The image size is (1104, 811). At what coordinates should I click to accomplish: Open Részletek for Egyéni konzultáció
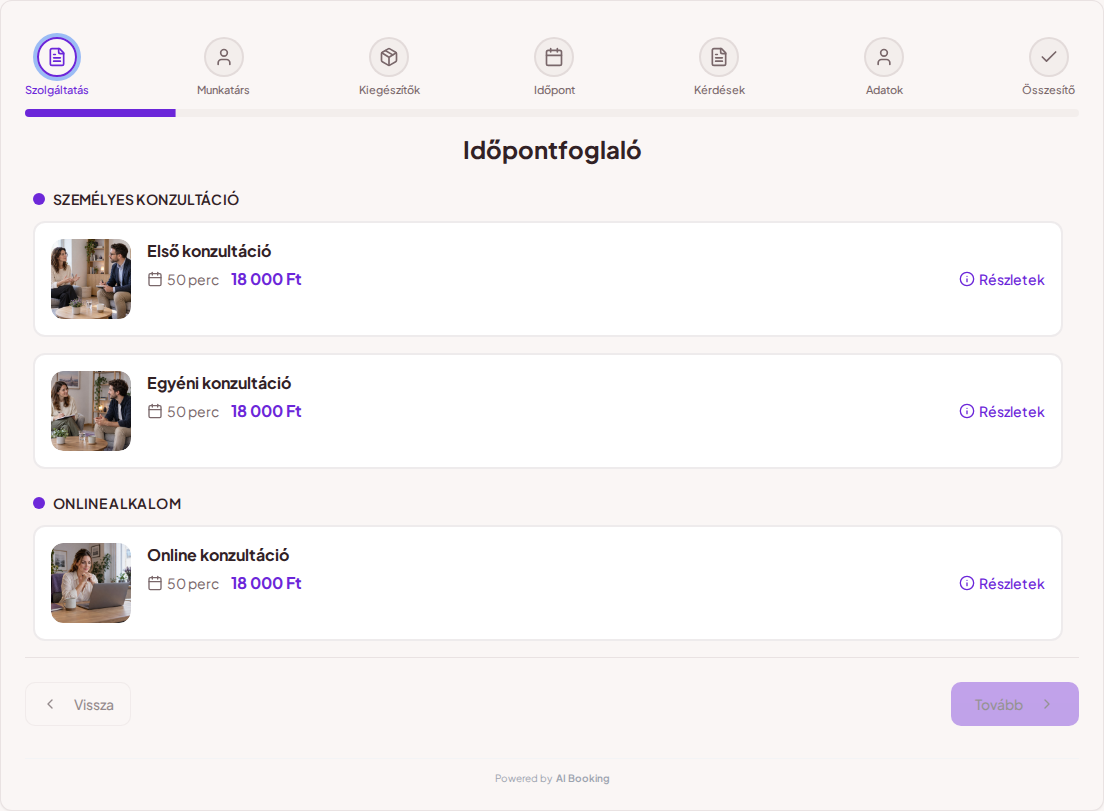tap(1002, 411)
